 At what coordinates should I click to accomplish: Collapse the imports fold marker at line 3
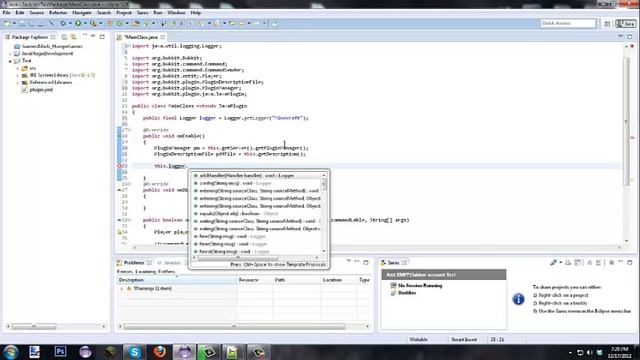[129, 46]
